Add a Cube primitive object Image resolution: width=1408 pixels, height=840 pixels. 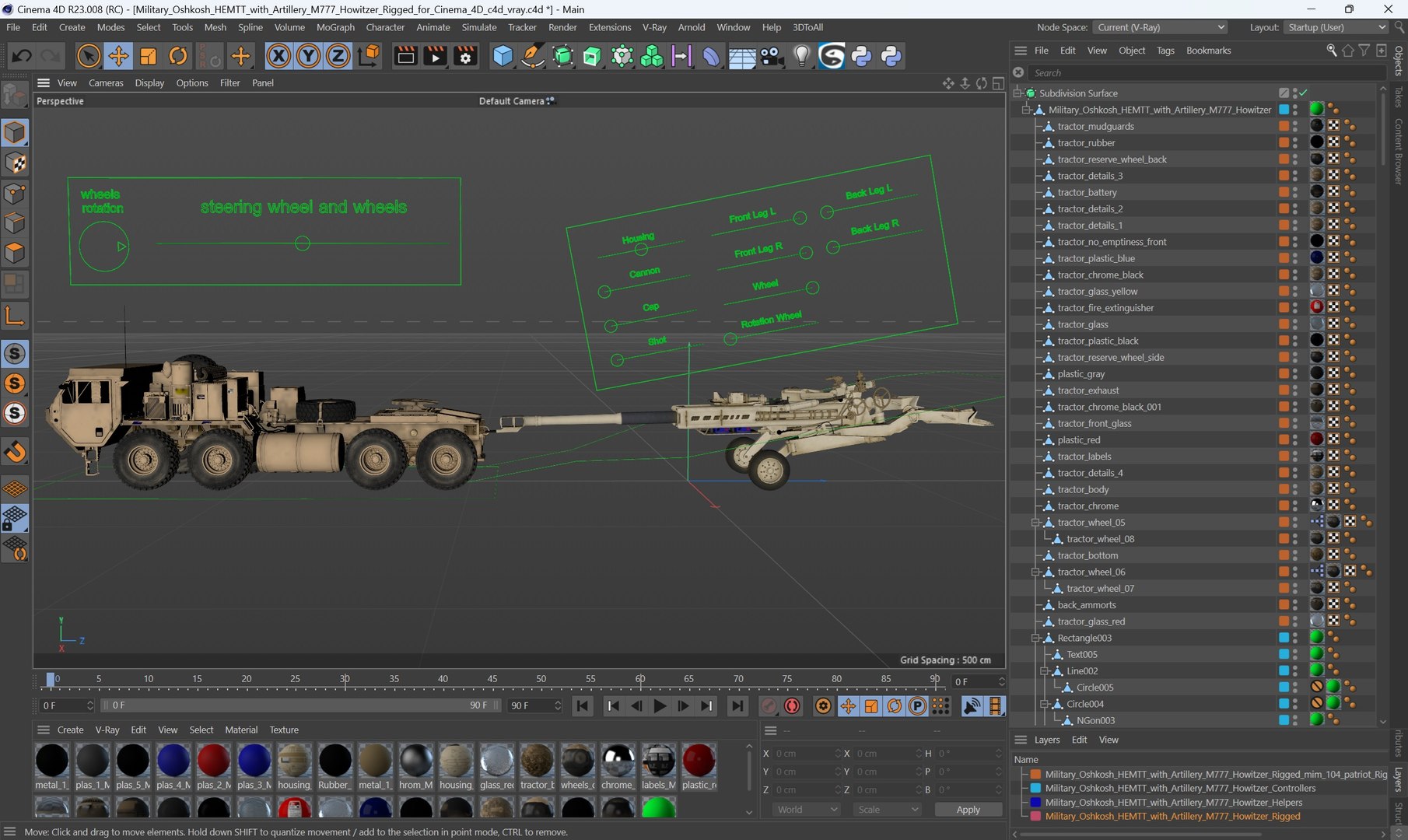[x=503, y=56]
